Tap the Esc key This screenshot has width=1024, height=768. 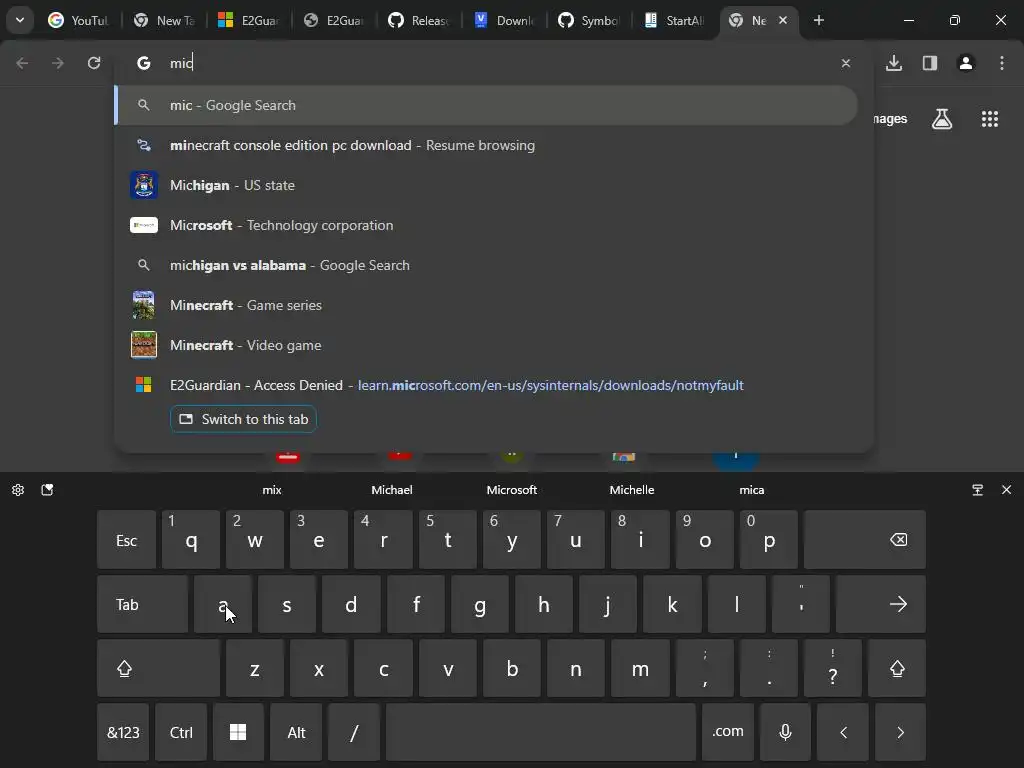click(127, 540)
